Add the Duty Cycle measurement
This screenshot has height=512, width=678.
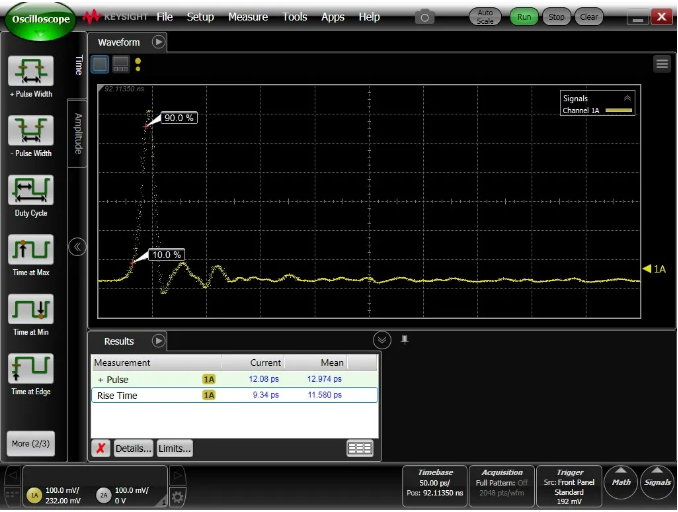click(x=30, y=191)
